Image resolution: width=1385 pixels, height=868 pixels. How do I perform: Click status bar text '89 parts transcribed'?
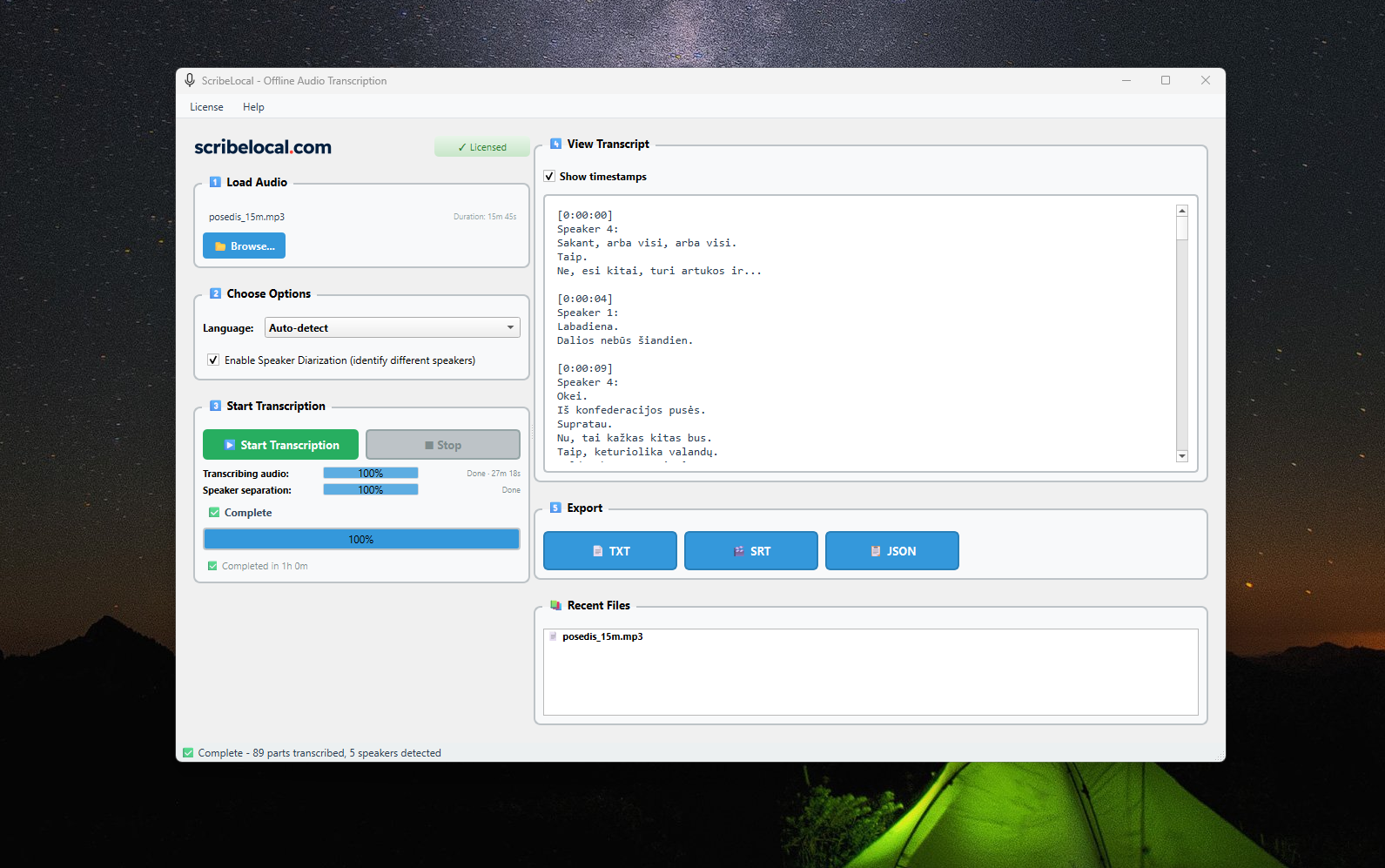point(299,753)
